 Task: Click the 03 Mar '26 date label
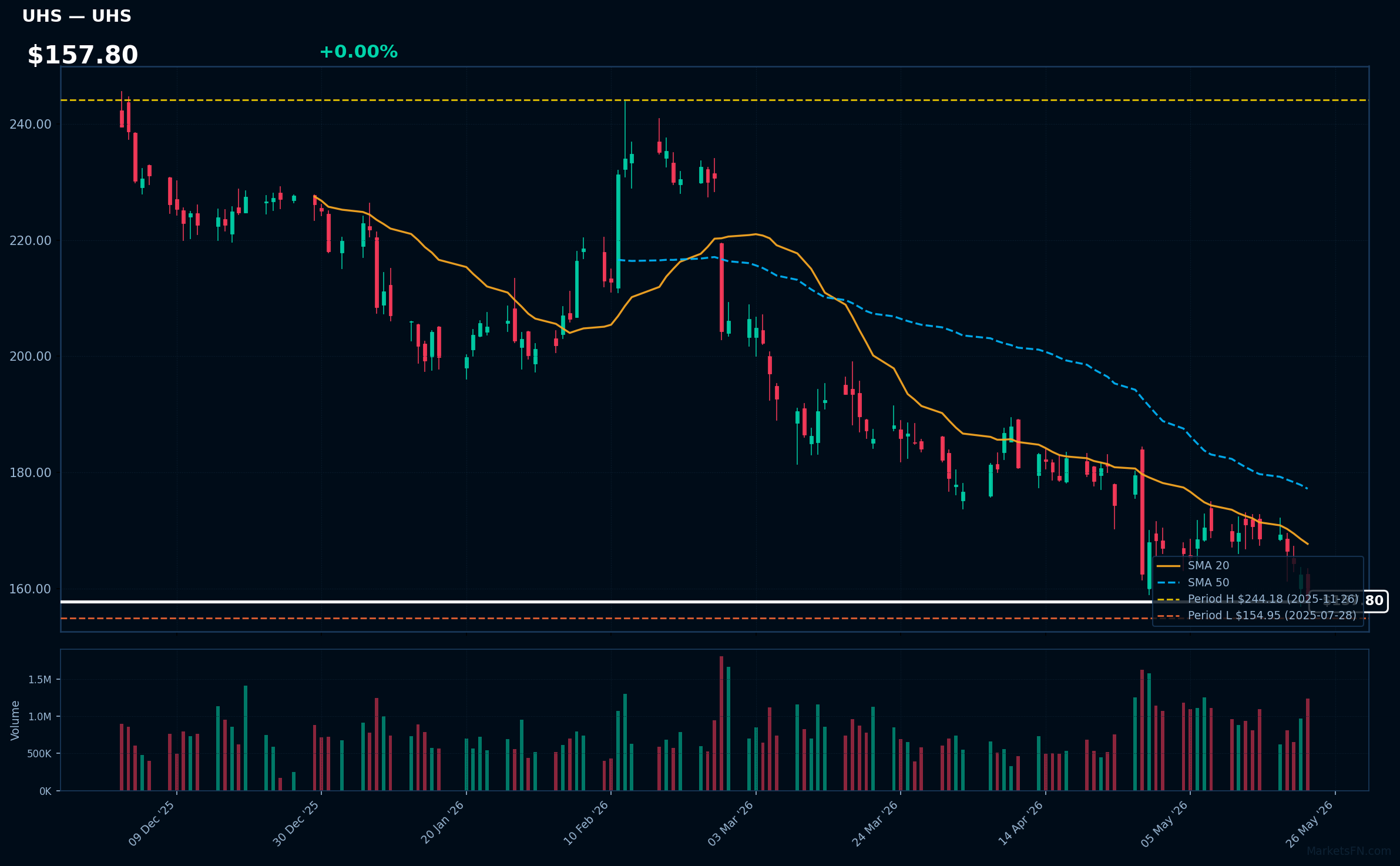(731, 824)
